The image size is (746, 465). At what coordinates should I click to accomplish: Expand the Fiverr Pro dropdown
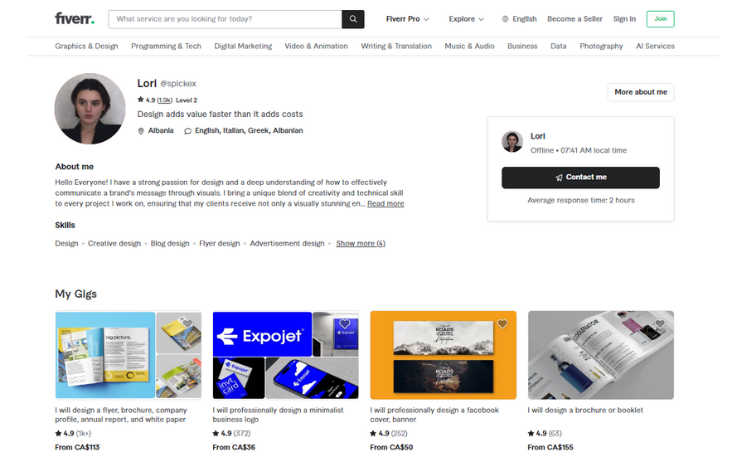pos(407,19)
